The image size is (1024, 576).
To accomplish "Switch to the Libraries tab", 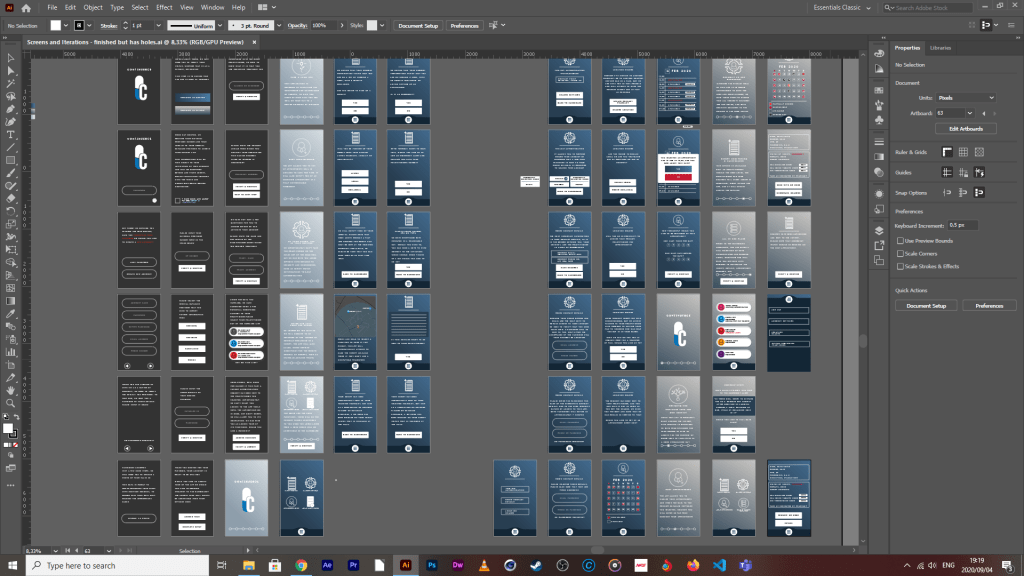I will (x=940, y=48).
